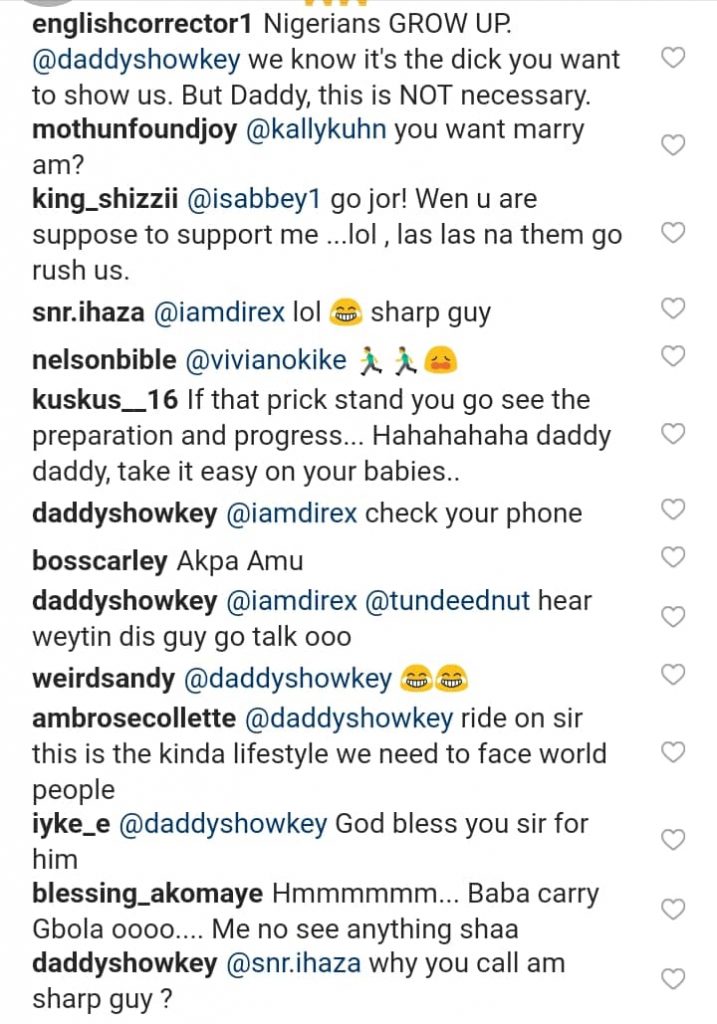
Task: Like snr.ihaza's 'sharp guy' comment
Action: pyautogui.click(x=674, y=308)
